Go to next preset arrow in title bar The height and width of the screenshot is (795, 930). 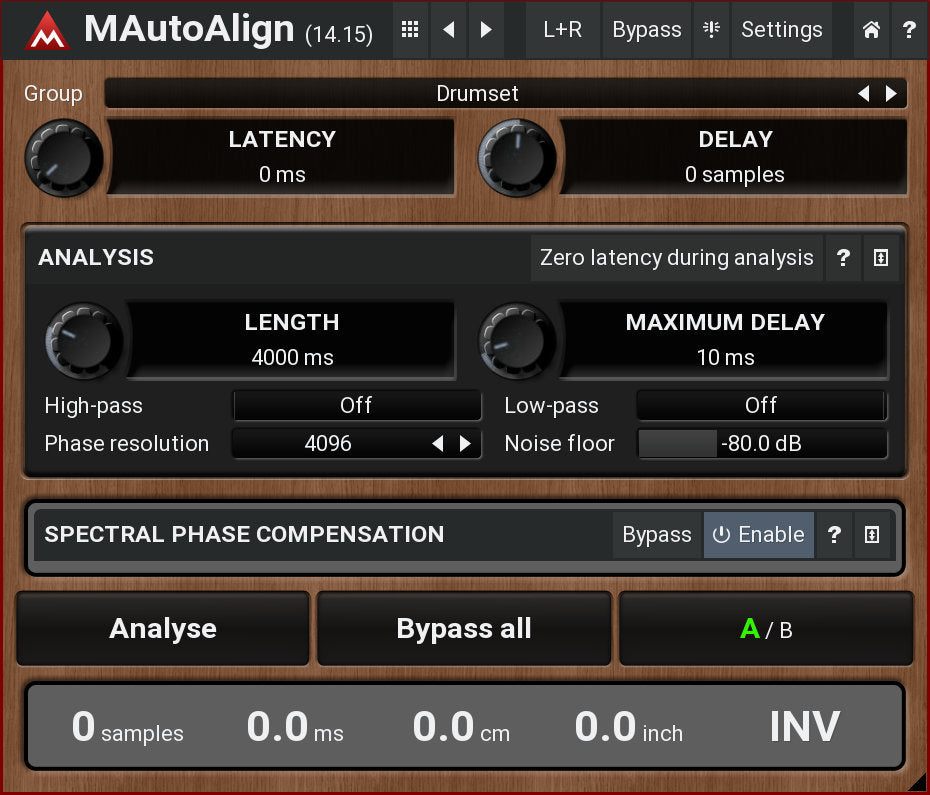pos(486,30)
